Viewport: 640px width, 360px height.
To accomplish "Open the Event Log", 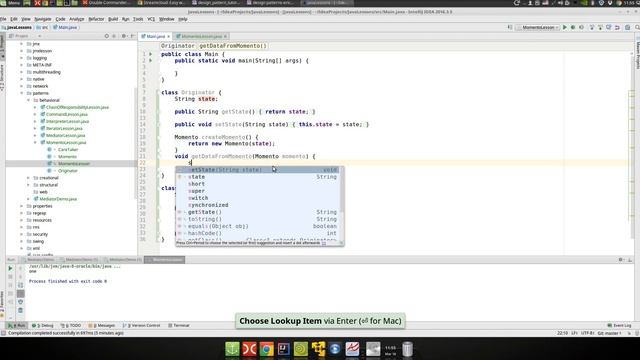I will [619, 325].
